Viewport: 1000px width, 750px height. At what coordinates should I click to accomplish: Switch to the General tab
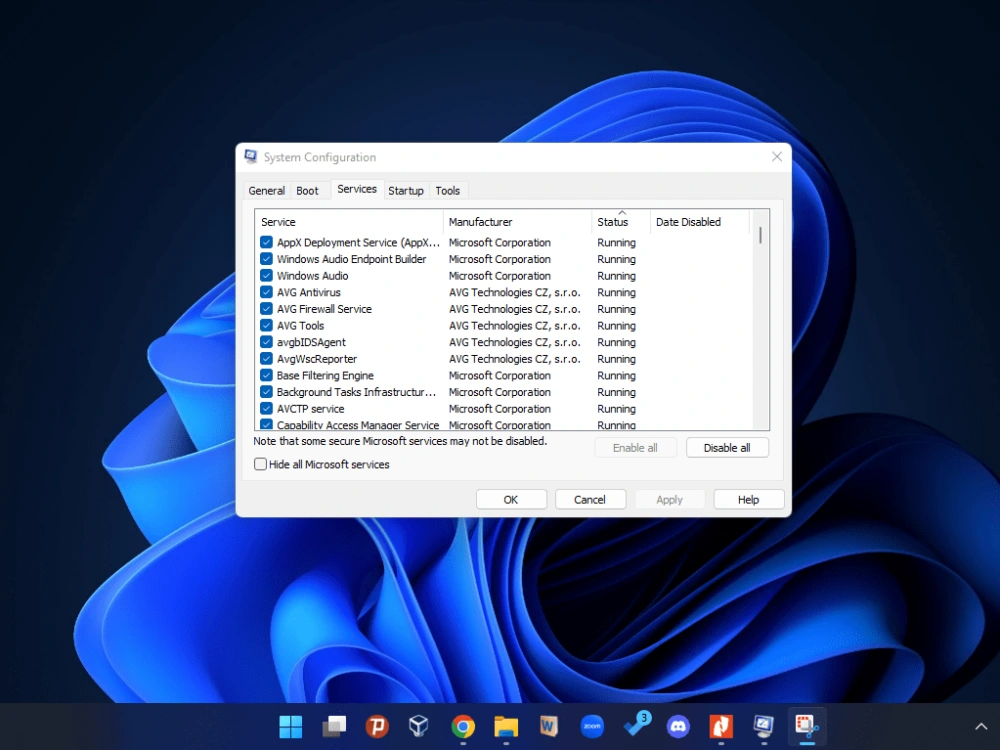pos(267,191)
